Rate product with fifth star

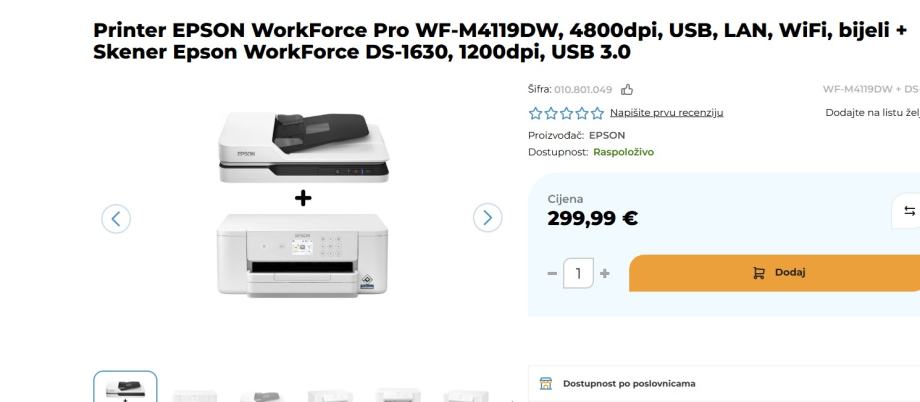coord(597,113)
